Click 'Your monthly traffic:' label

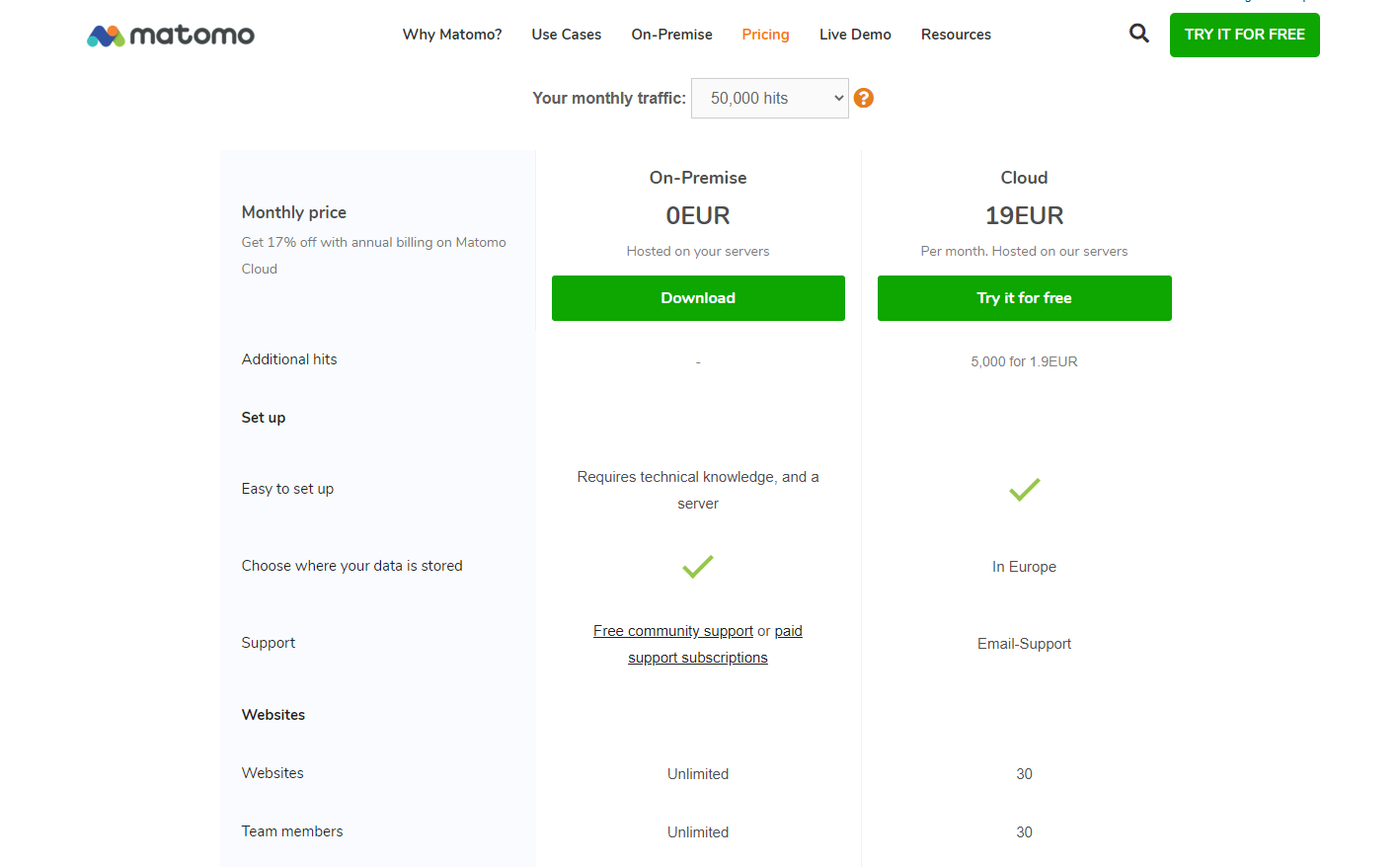(609, 98)
